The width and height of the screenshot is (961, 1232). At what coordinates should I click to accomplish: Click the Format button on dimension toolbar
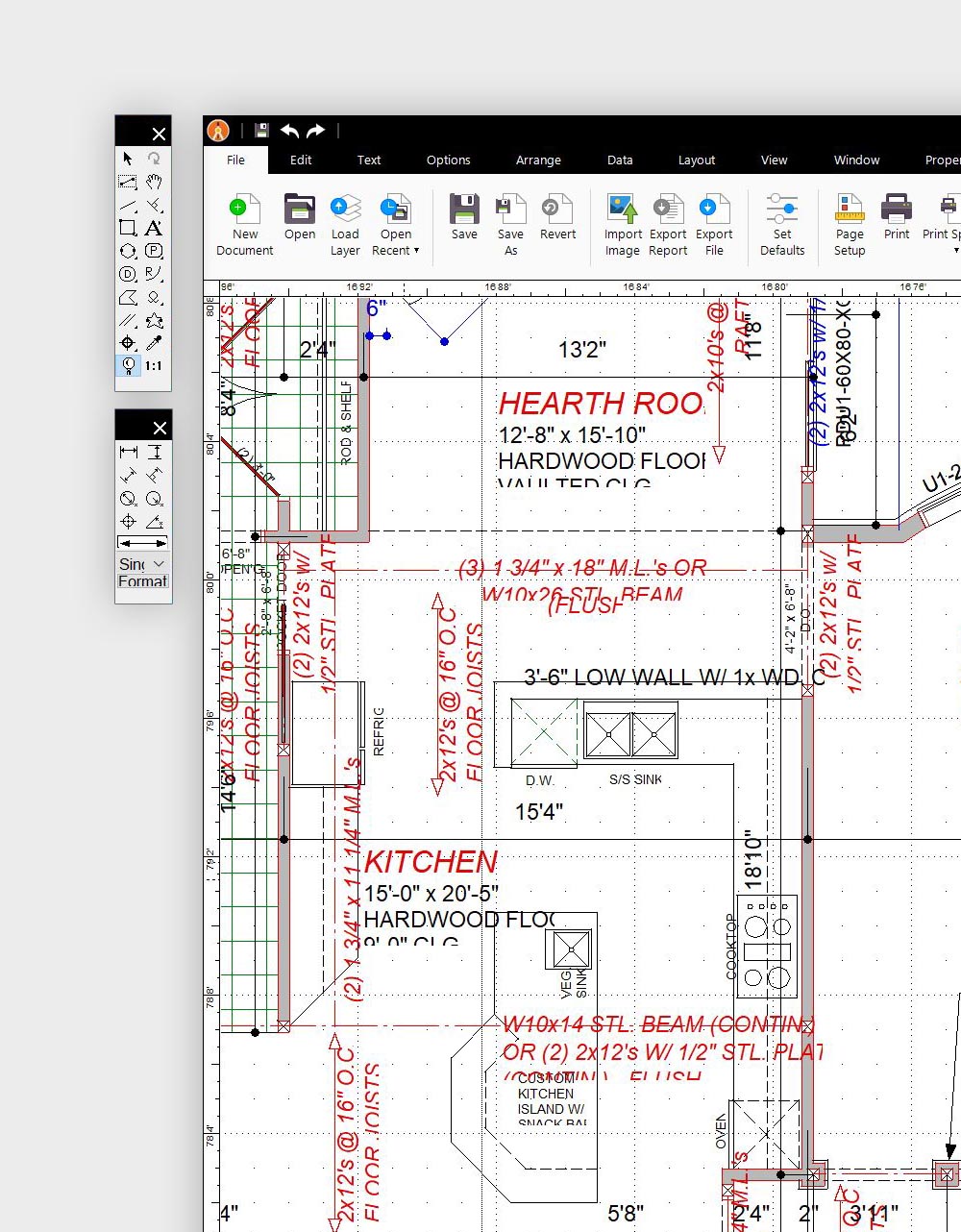tap(142, 581)
